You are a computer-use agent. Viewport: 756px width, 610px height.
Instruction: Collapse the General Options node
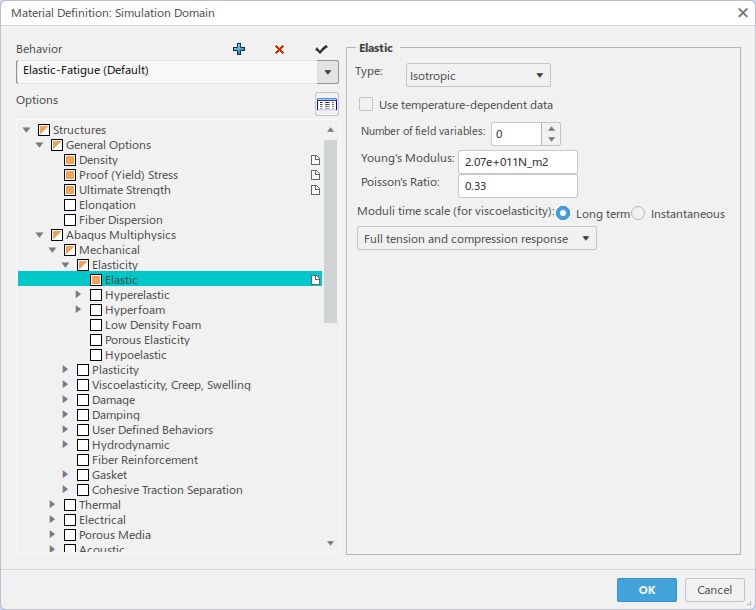[40, 145]
